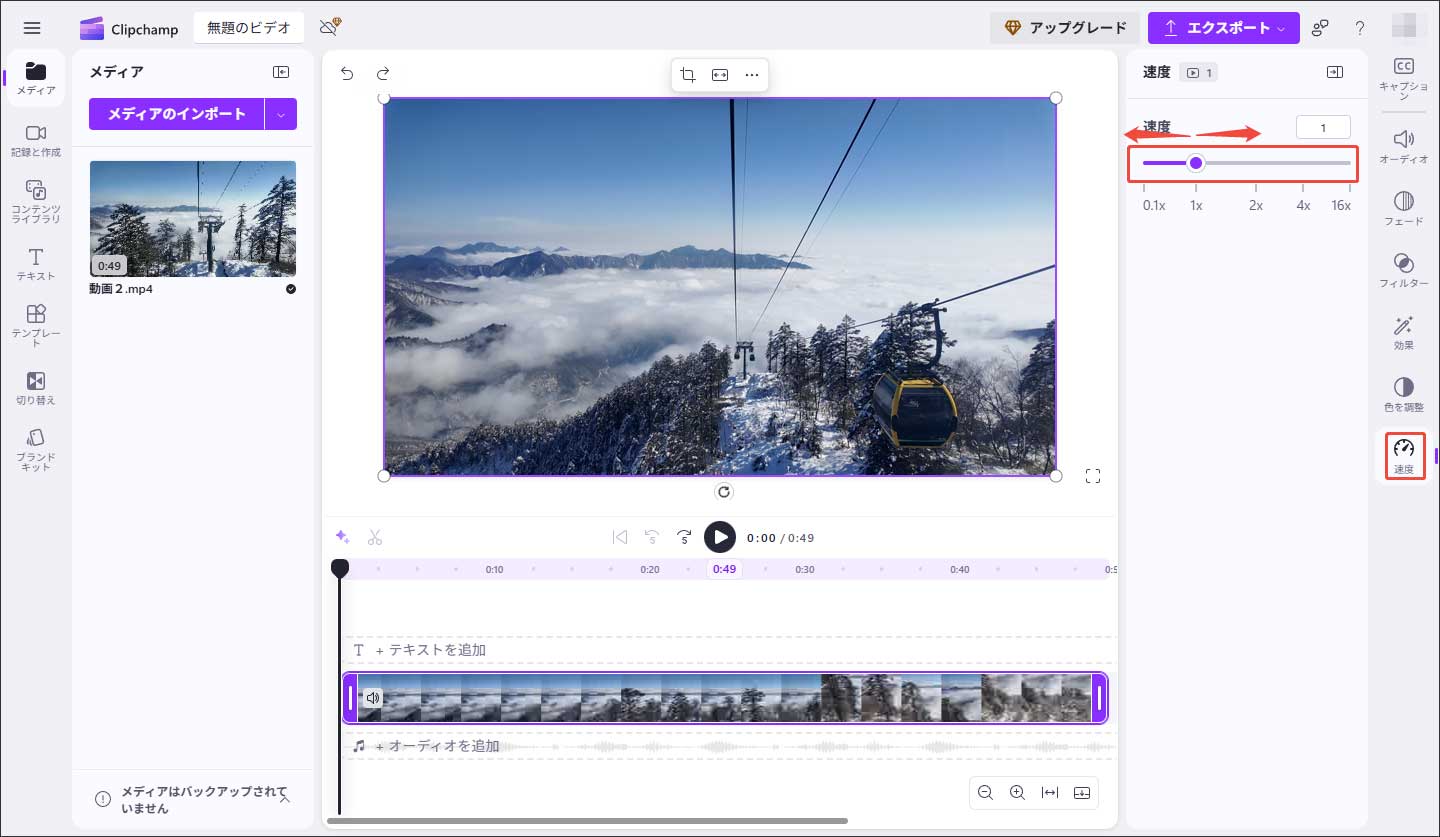The height and width of the screenshot is (837, 1440).
Task: Open the three-dot more options menu above the preview
Action: point(752,73)
